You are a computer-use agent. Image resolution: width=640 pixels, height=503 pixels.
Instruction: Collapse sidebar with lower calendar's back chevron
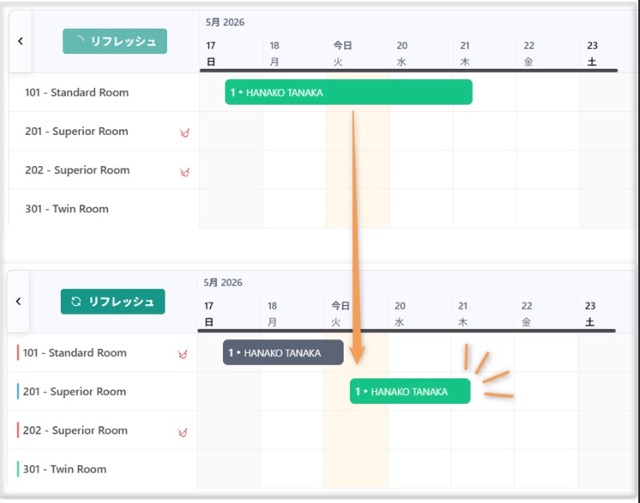(18, 301)
